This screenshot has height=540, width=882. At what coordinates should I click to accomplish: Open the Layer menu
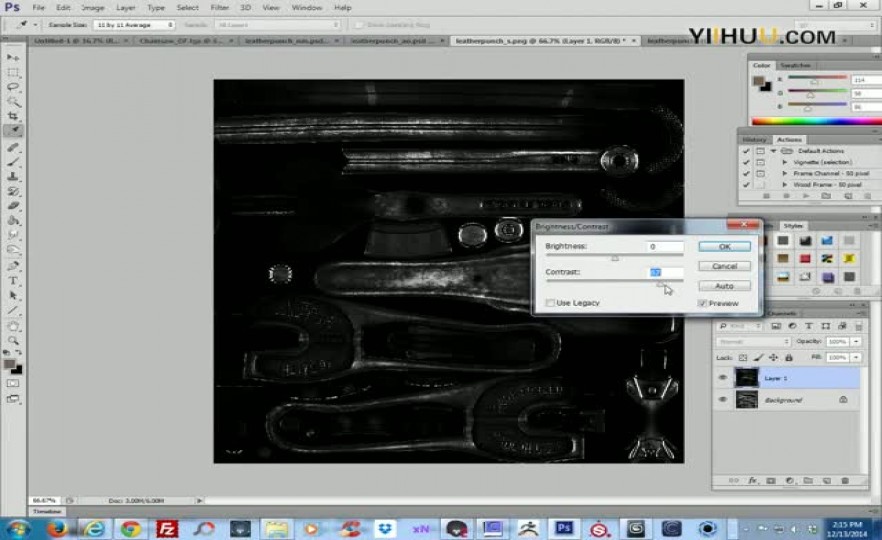click(125, 8)
